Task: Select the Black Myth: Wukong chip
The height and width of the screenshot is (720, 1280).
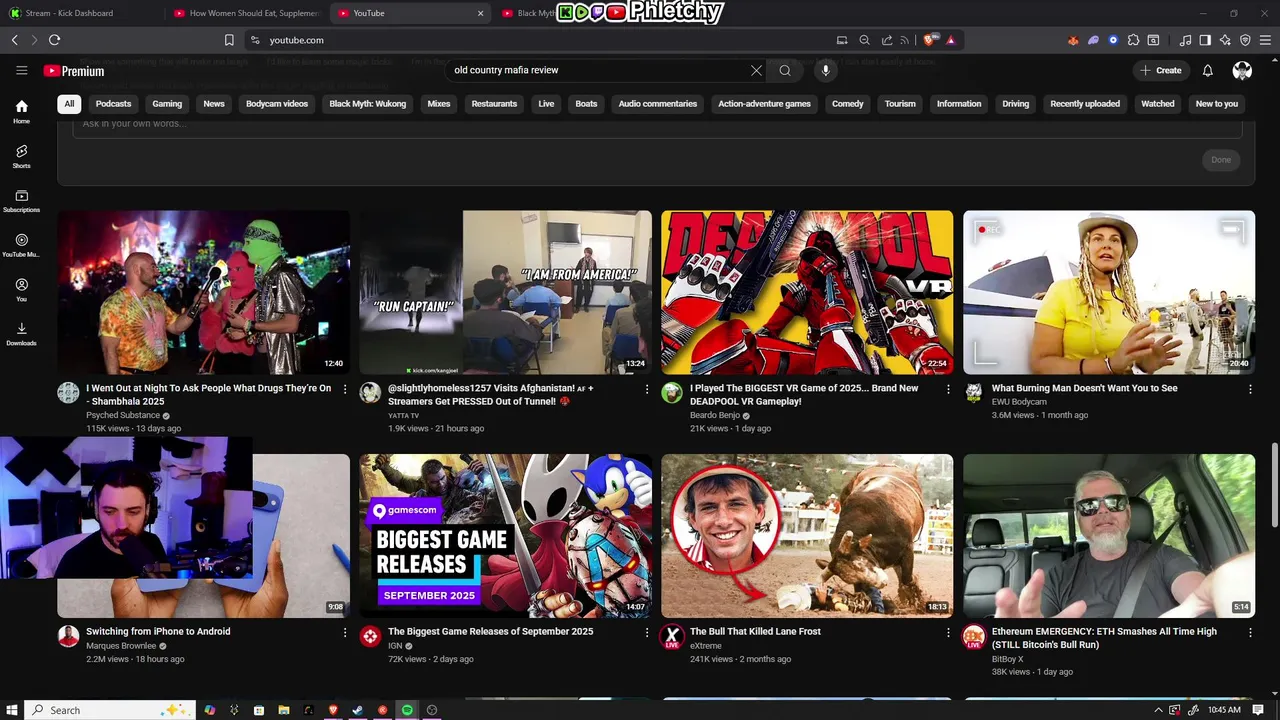Action: (368, 104)
